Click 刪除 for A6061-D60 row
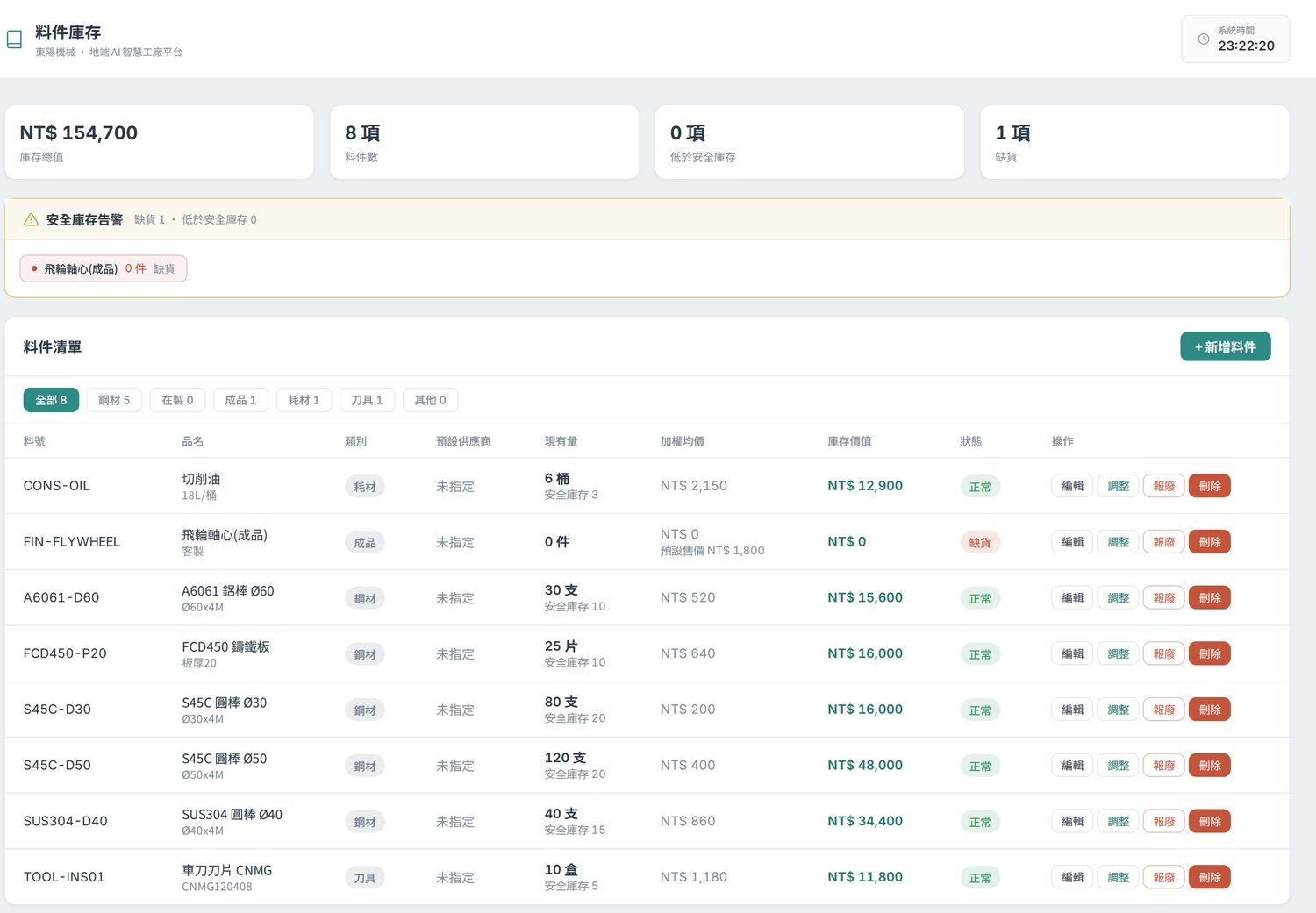1316x913 pixels. [1209, 598]
